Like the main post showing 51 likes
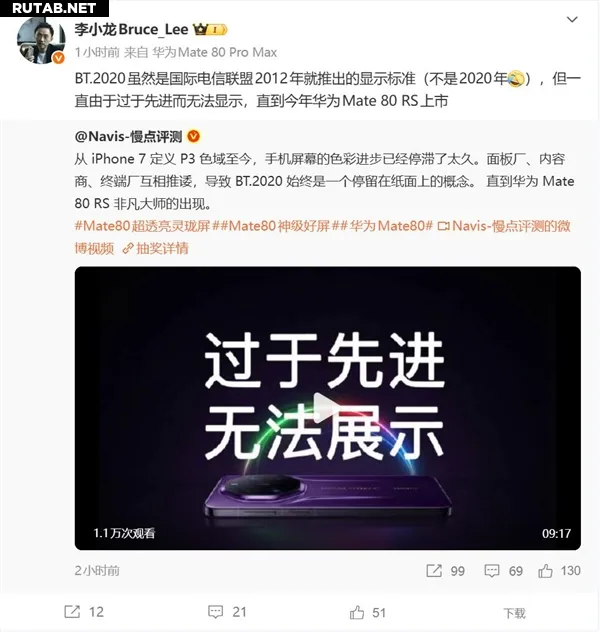This screenshot has height=632, width=600. [x=367, y=613]
